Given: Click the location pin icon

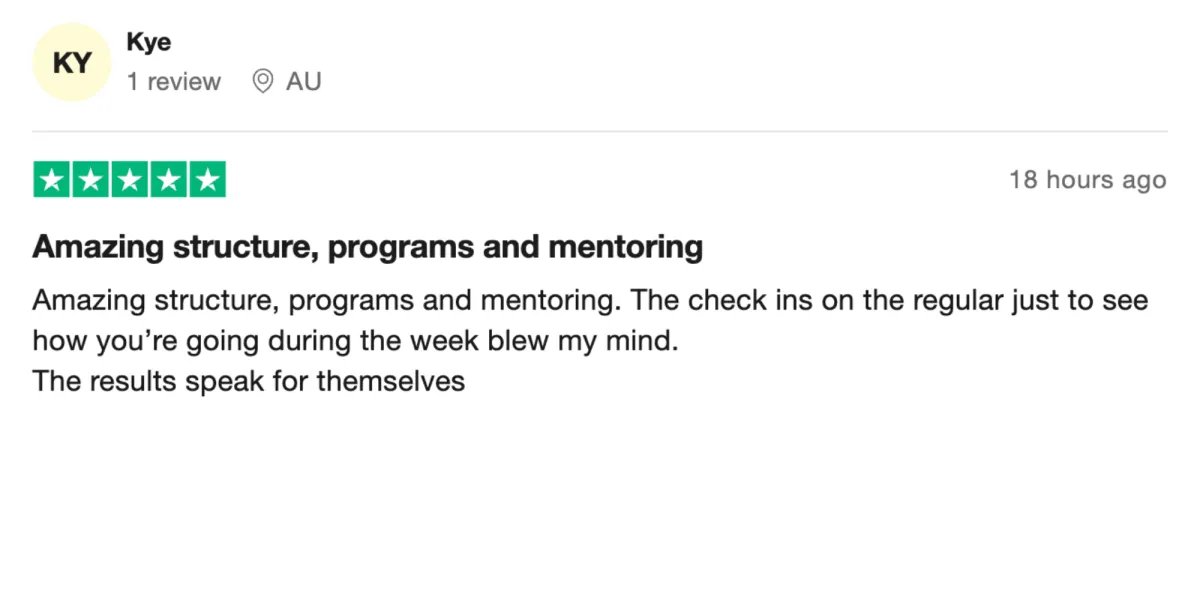Looking at the screenshot, I should point(263,82).
